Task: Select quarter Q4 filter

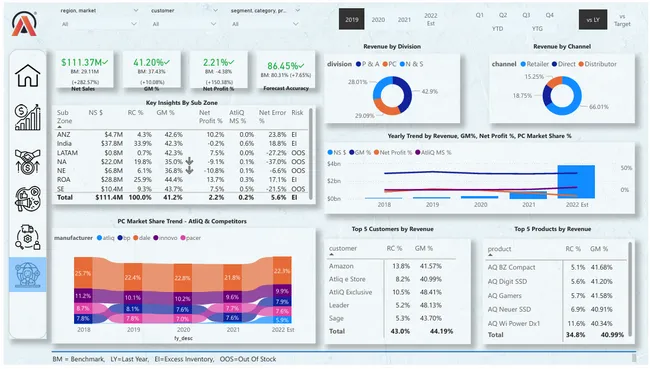Action: click(x=550, y=15)
